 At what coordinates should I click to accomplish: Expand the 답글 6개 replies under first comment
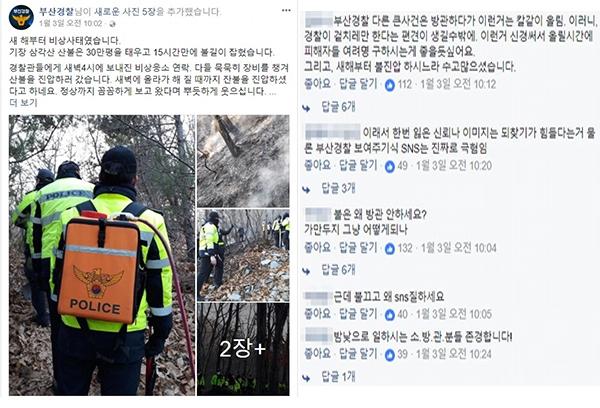tap(338, 107)
